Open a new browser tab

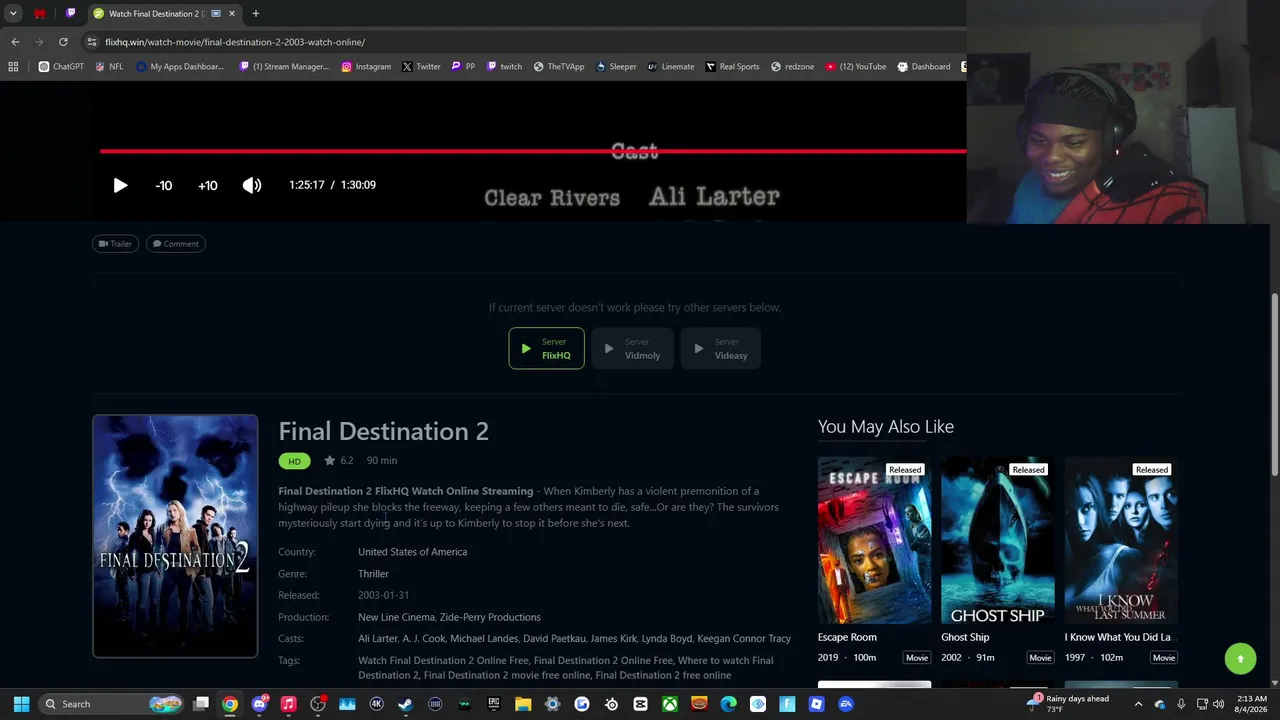(255, 14)
